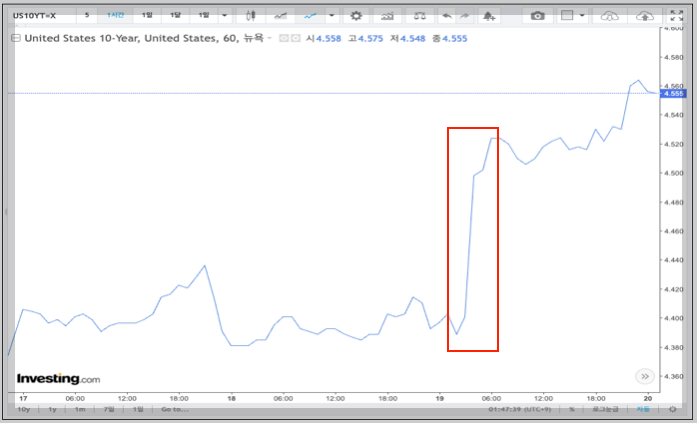The width and height of the screenshot is (697, 423).
Task: Add an alert with bell icon
Action: pos(489,16)
